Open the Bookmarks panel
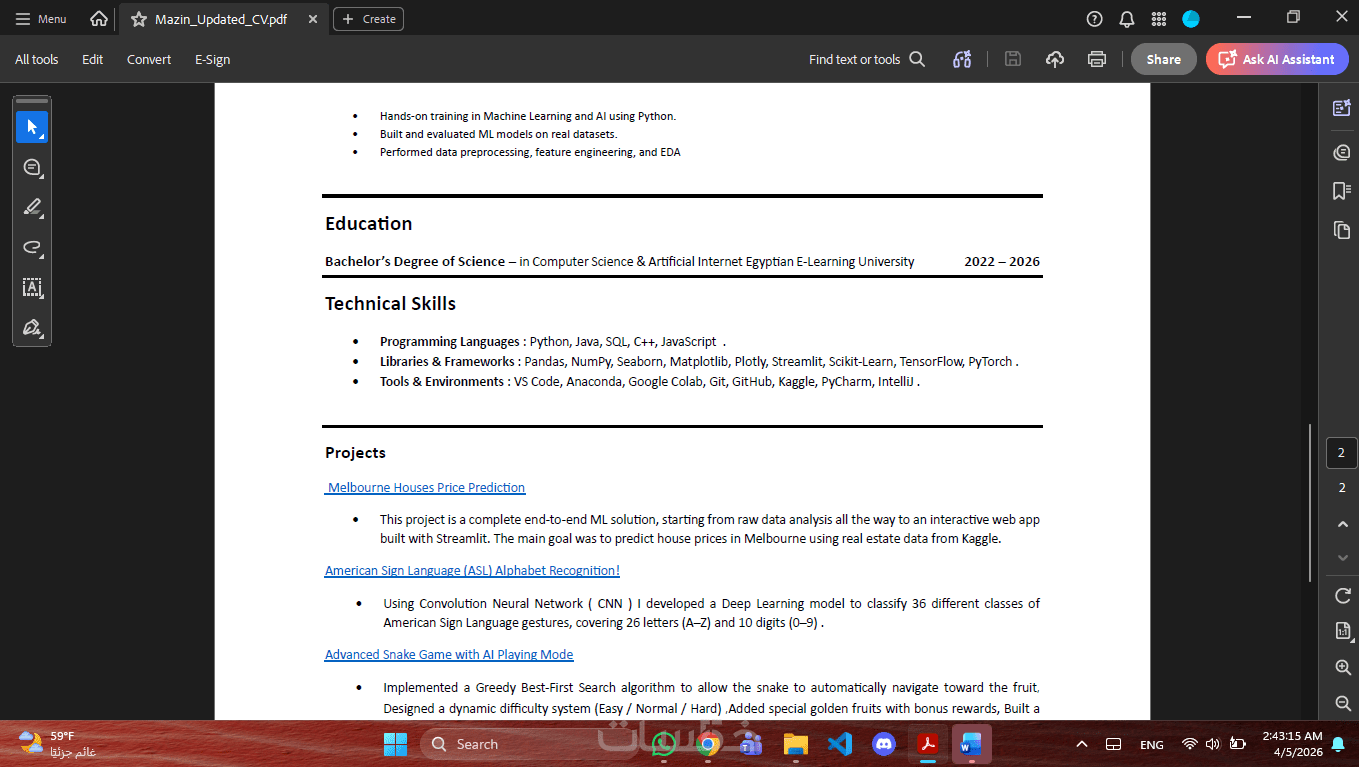This screenshot has width=1359, height=767. click(x=1341, y=191)
